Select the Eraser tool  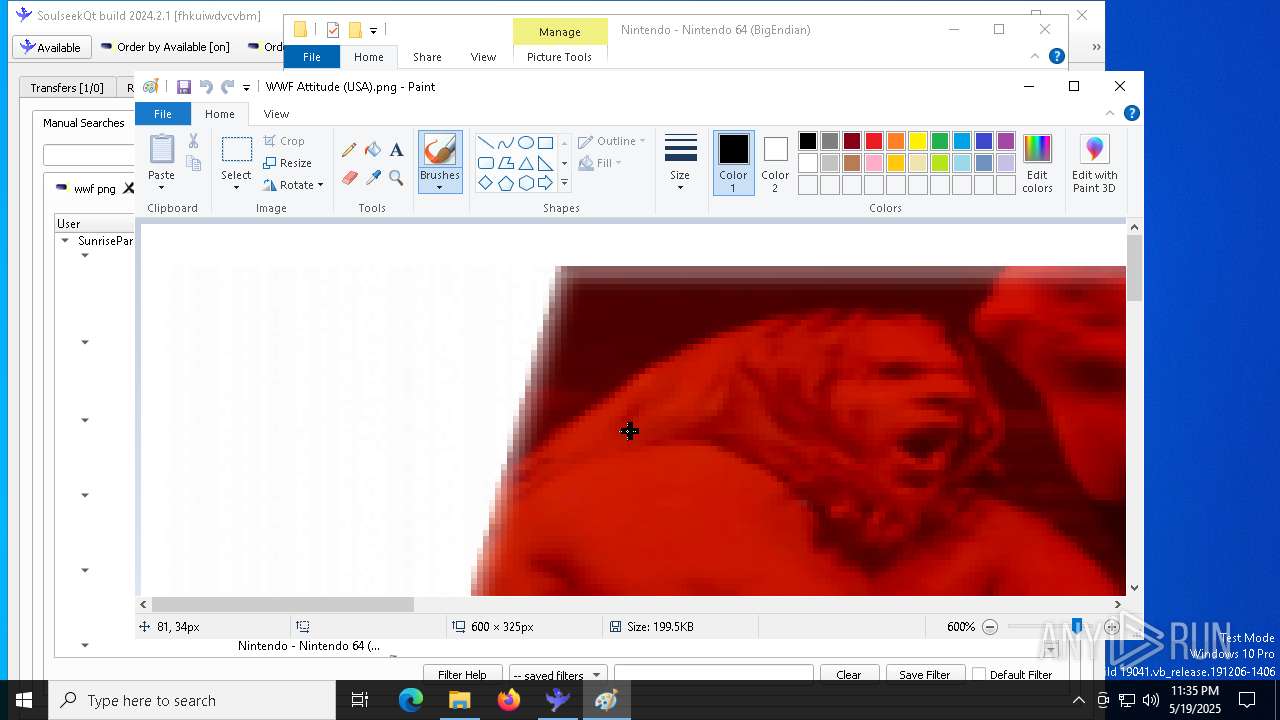pyautogui.click(x=349, y=178)
